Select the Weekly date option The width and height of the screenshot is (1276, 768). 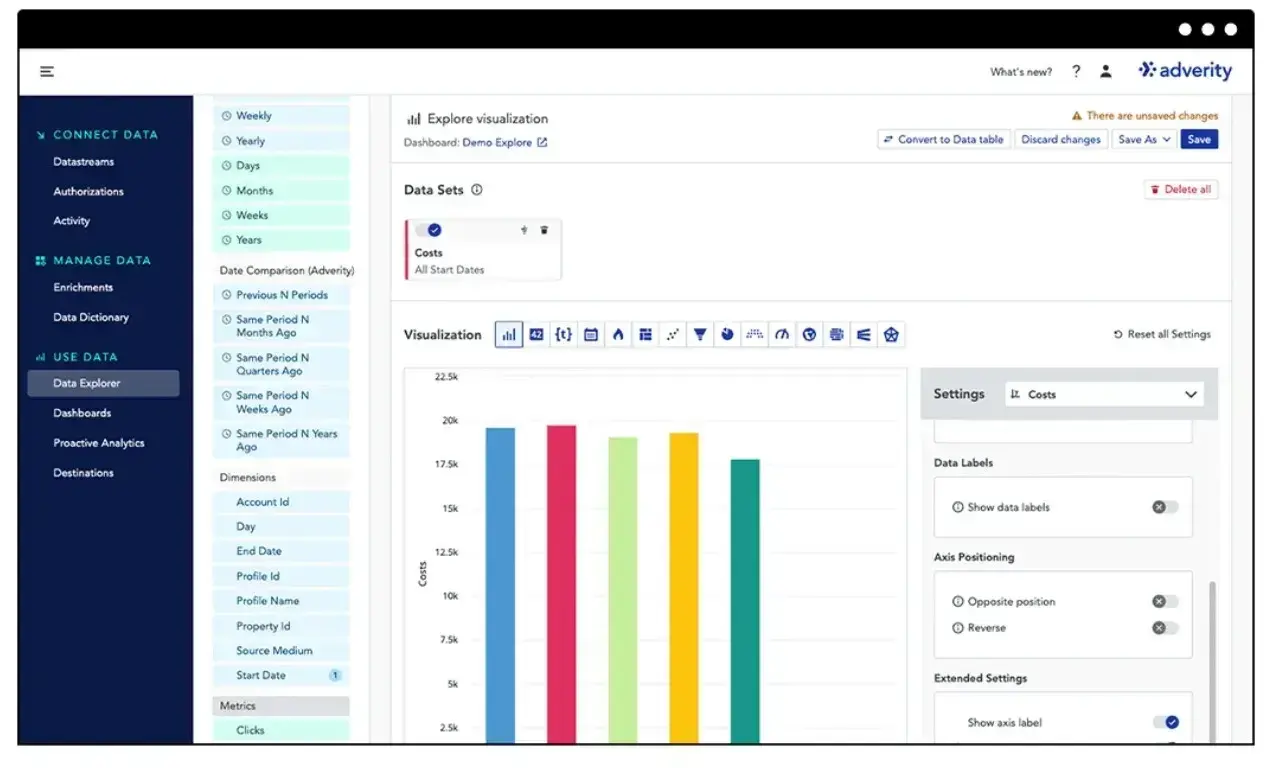(282, 116)
